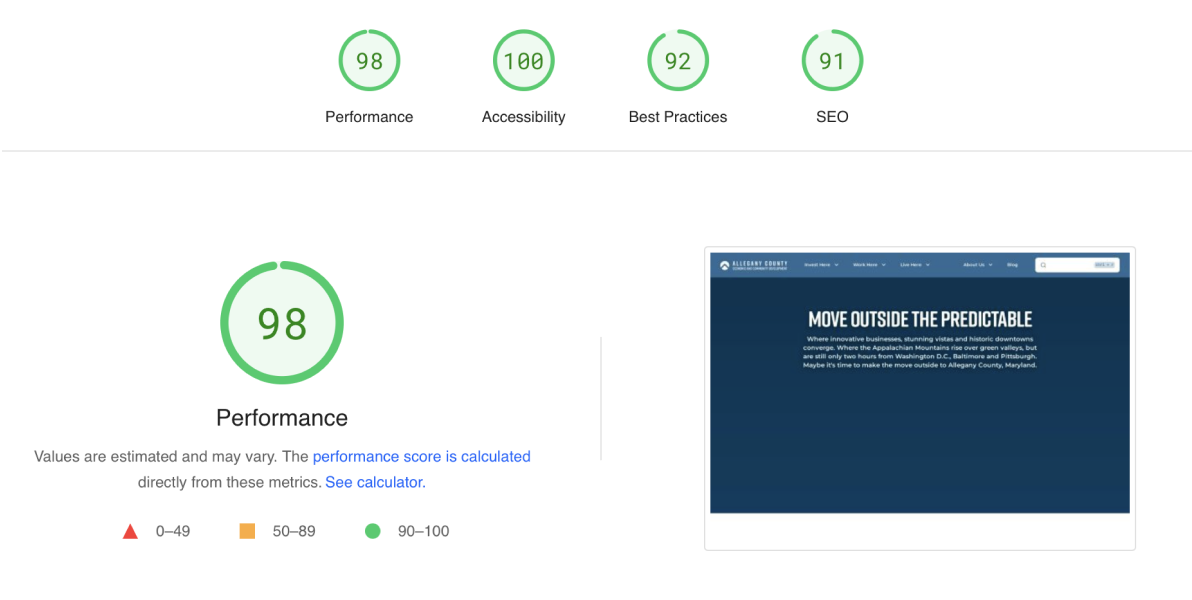Click the "Move Outside the Predictable" headline in the thumbnail
1192x600 pixels.
(920, 319)
